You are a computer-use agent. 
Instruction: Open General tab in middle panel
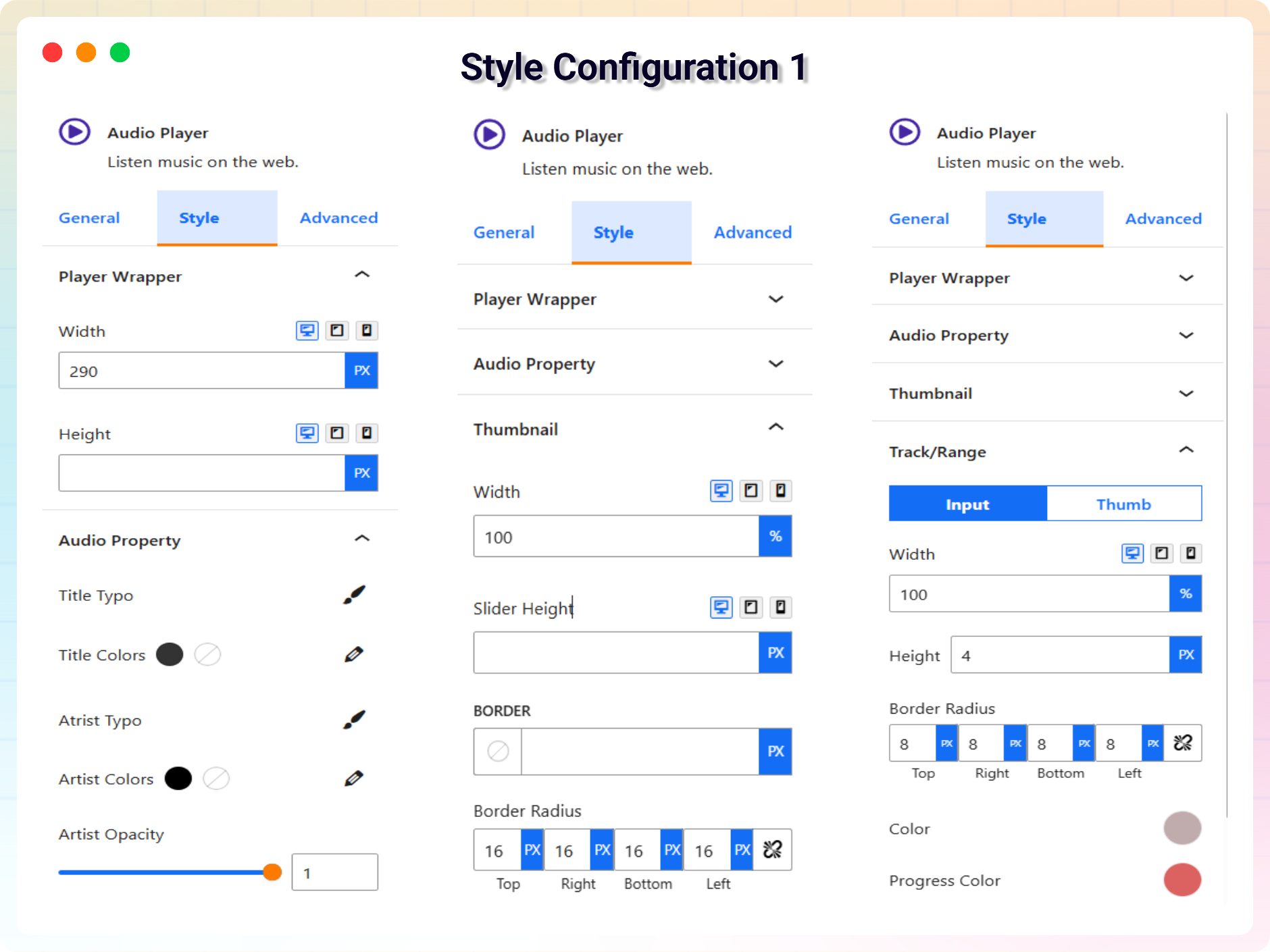pyautogui.click(x=504, y=232)
